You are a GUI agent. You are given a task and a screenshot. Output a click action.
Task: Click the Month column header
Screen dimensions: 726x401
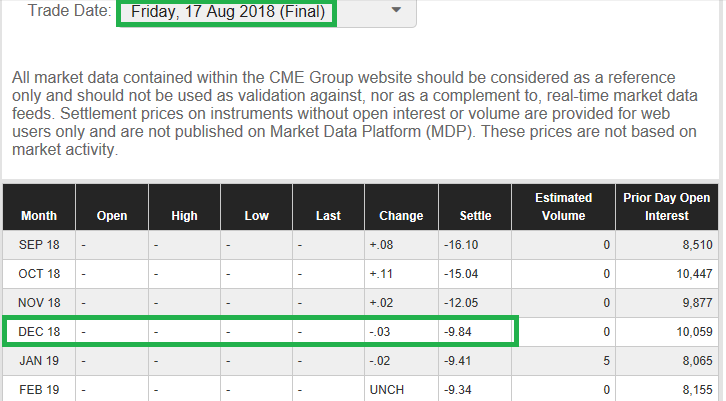coord(39,215)
